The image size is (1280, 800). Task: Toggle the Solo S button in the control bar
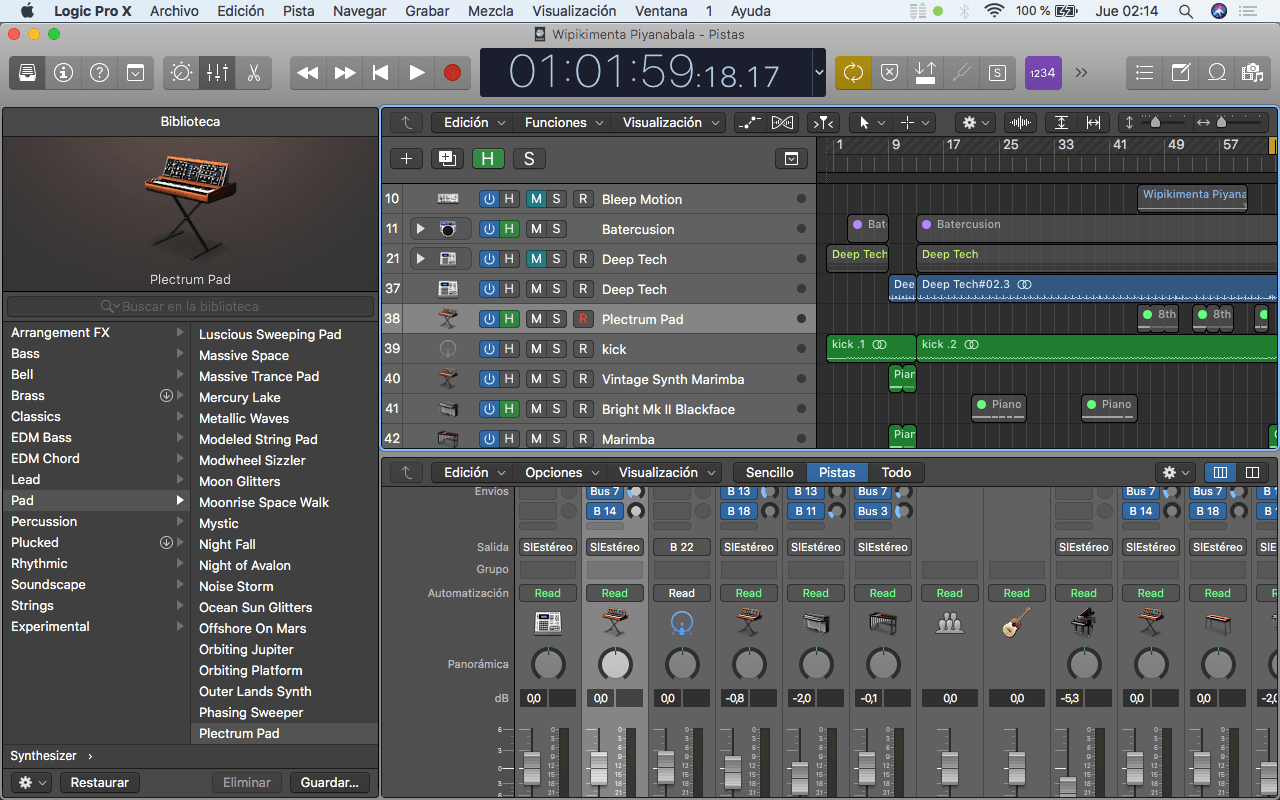[997, 73]
